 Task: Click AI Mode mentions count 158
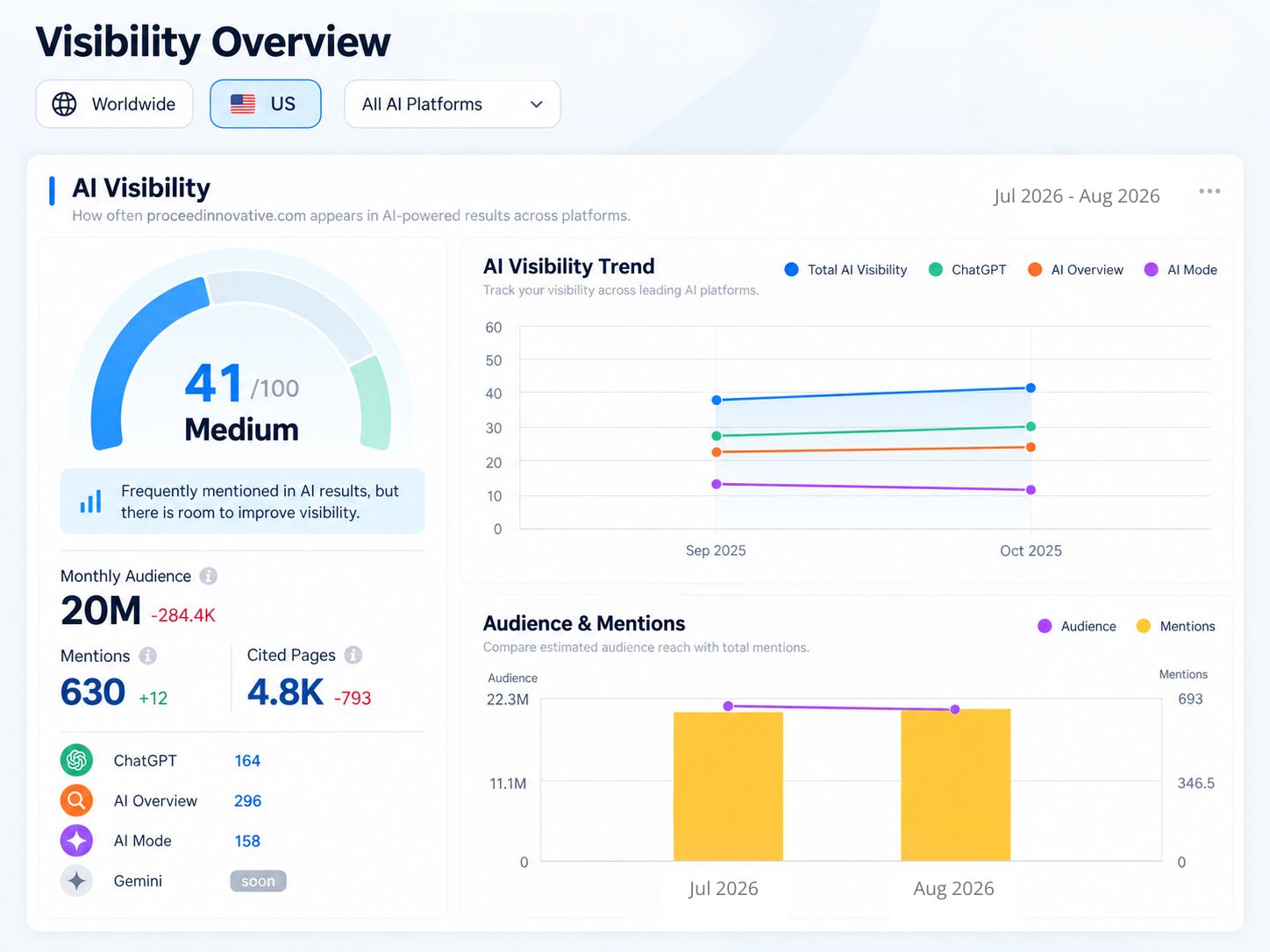click(x=247, y=842)
